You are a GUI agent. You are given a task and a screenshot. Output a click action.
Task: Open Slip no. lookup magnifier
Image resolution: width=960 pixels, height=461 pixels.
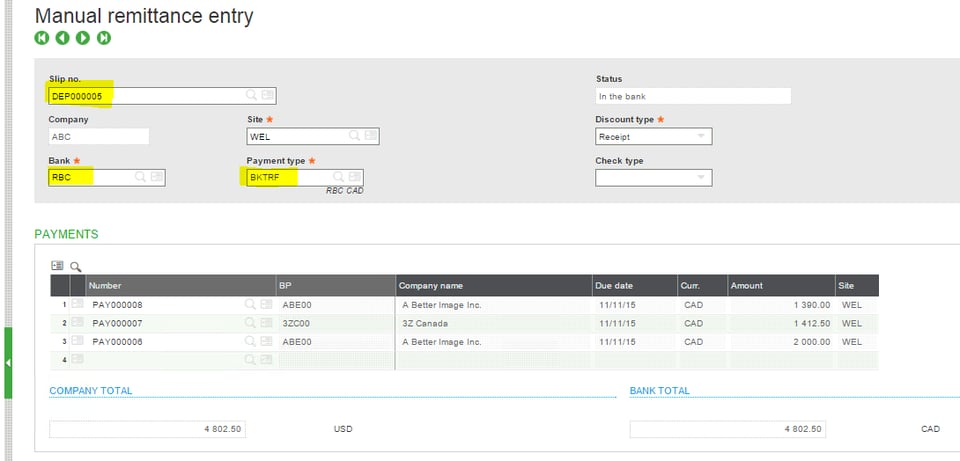(251, 96)
